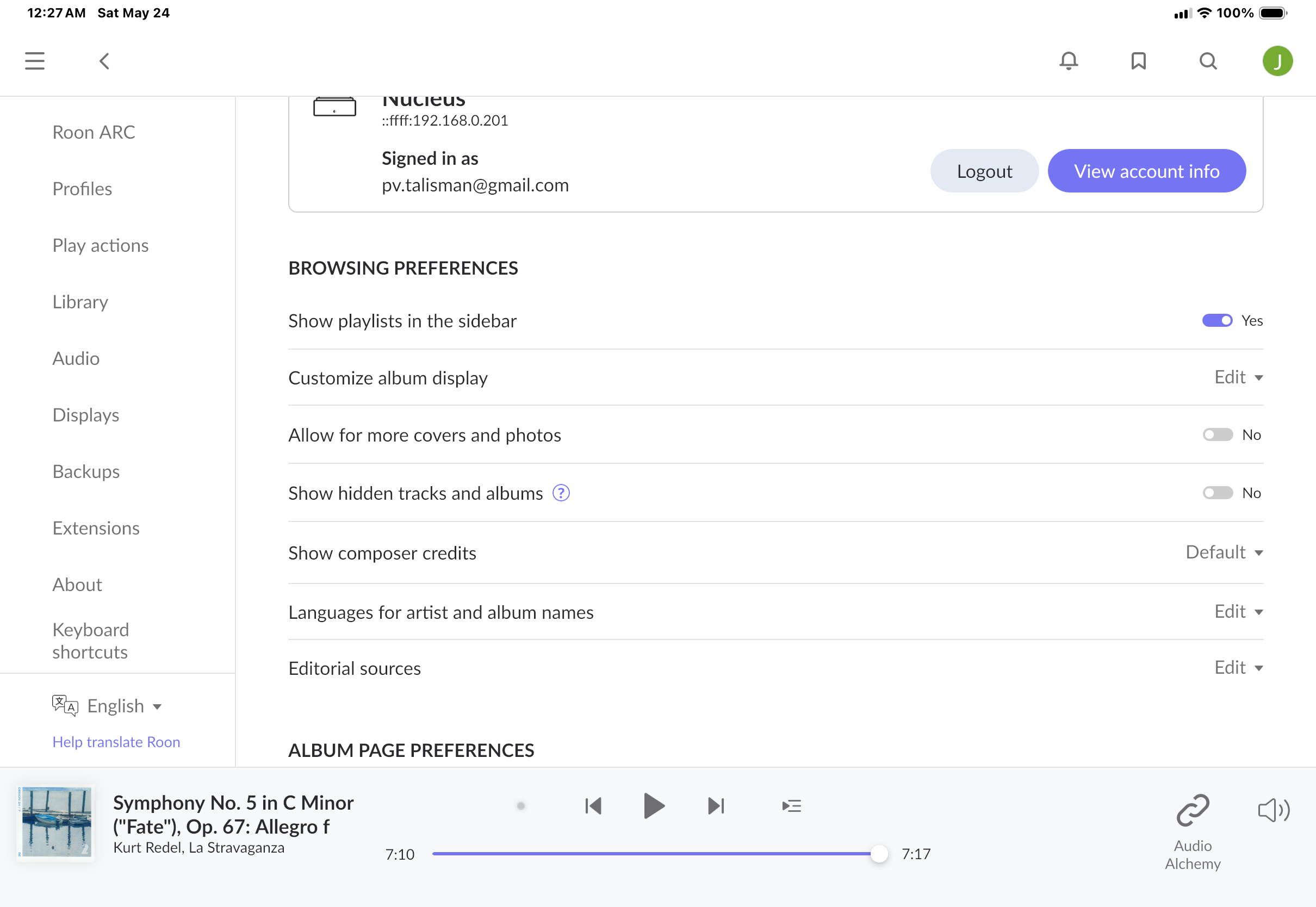Open the green J profile avatar
Image resolution: width=1316 pixels, height=907 pixels.
coord(1277,61)
